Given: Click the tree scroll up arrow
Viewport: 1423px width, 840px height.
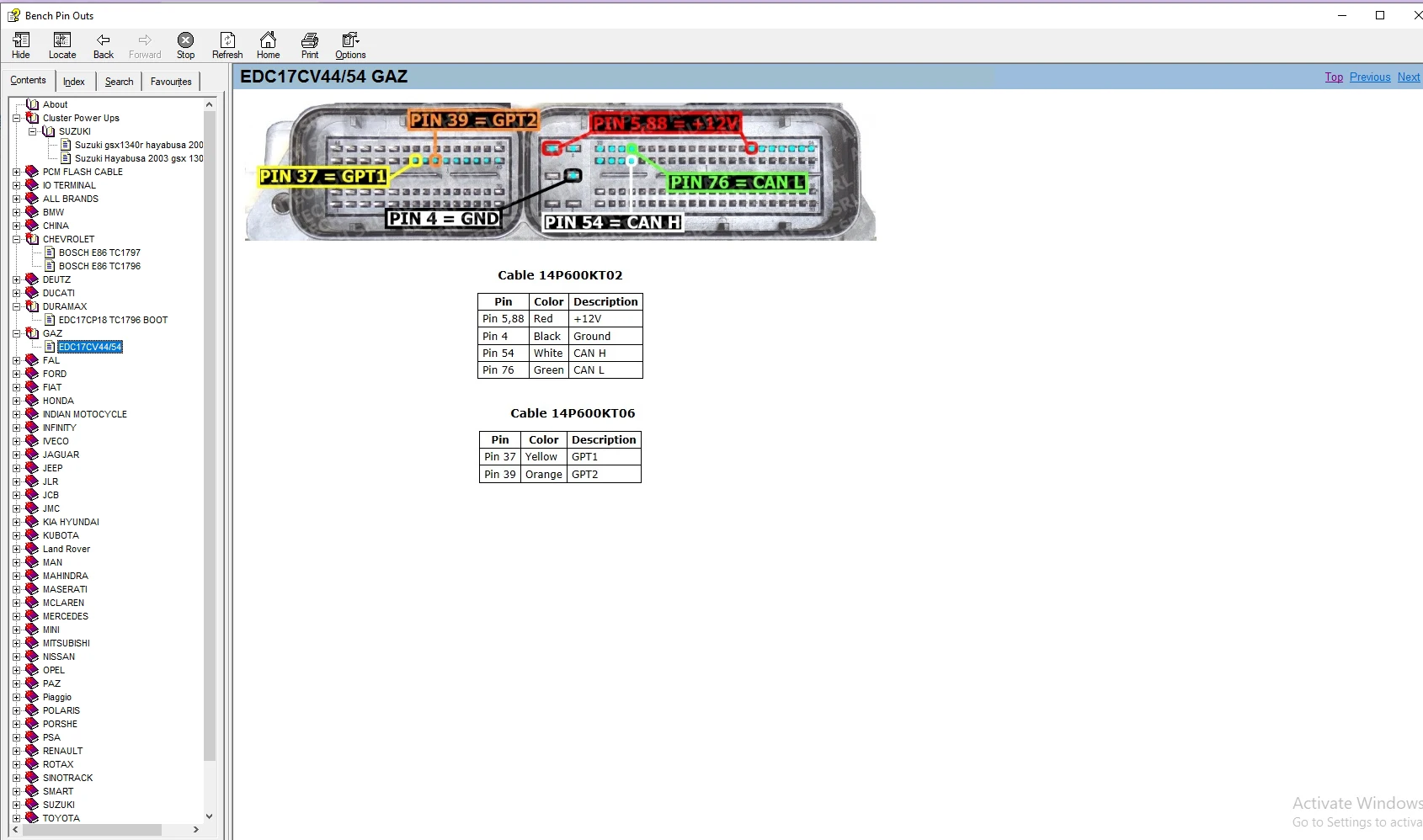Looking at the screenshot, I should (x=210, y=104).
